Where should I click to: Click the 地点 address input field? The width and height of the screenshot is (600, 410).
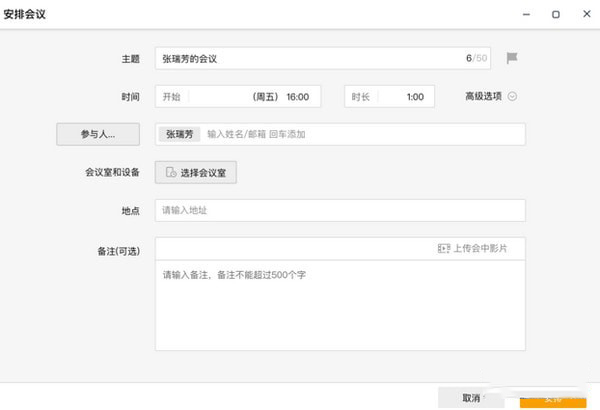click(x=340, y=210)
